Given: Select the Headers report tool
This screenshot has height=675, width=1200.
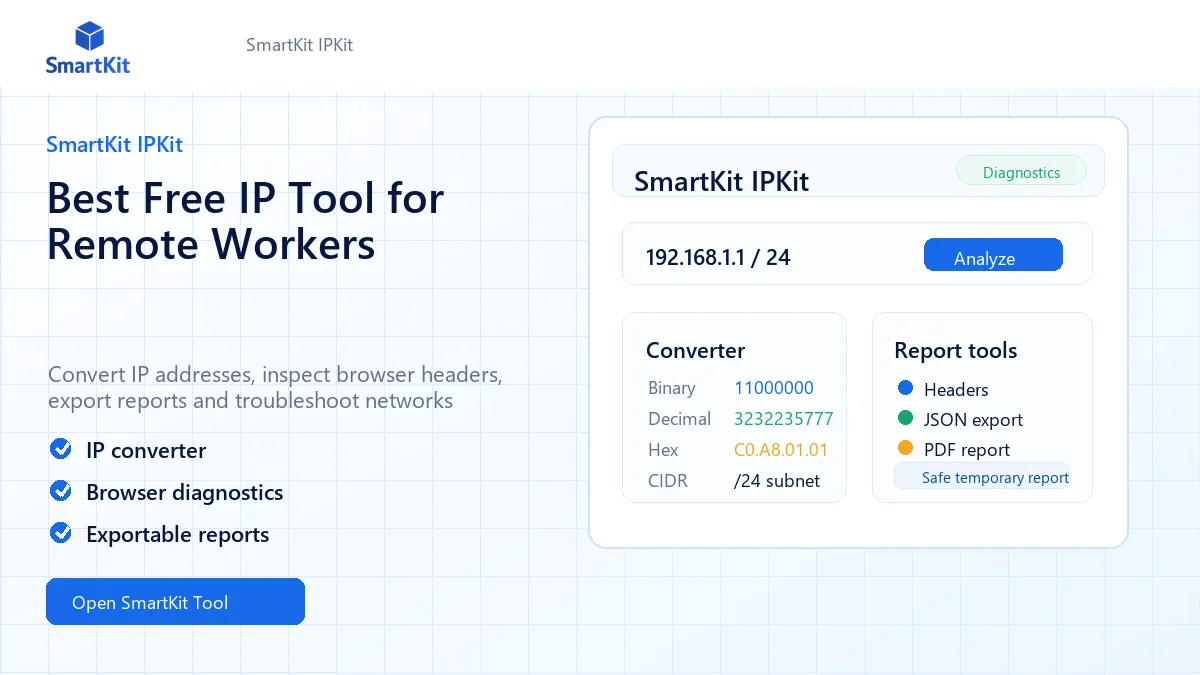Looking at the screenshot, I should 956,389.
